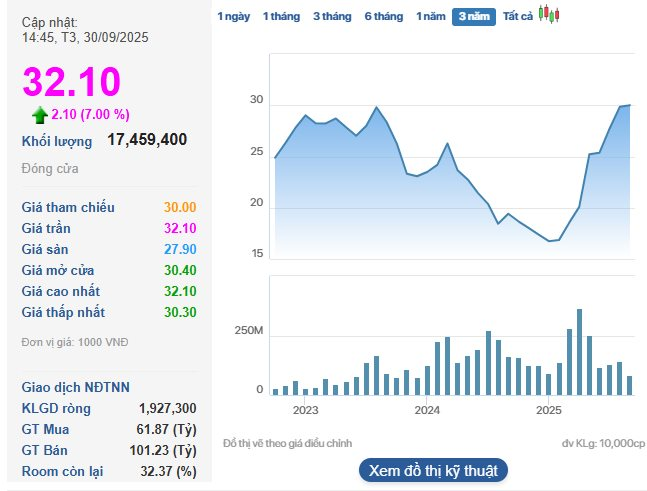Click the tallest volume bar in 2025
This screenshot has width=647, height=491.
coord(579,351)
